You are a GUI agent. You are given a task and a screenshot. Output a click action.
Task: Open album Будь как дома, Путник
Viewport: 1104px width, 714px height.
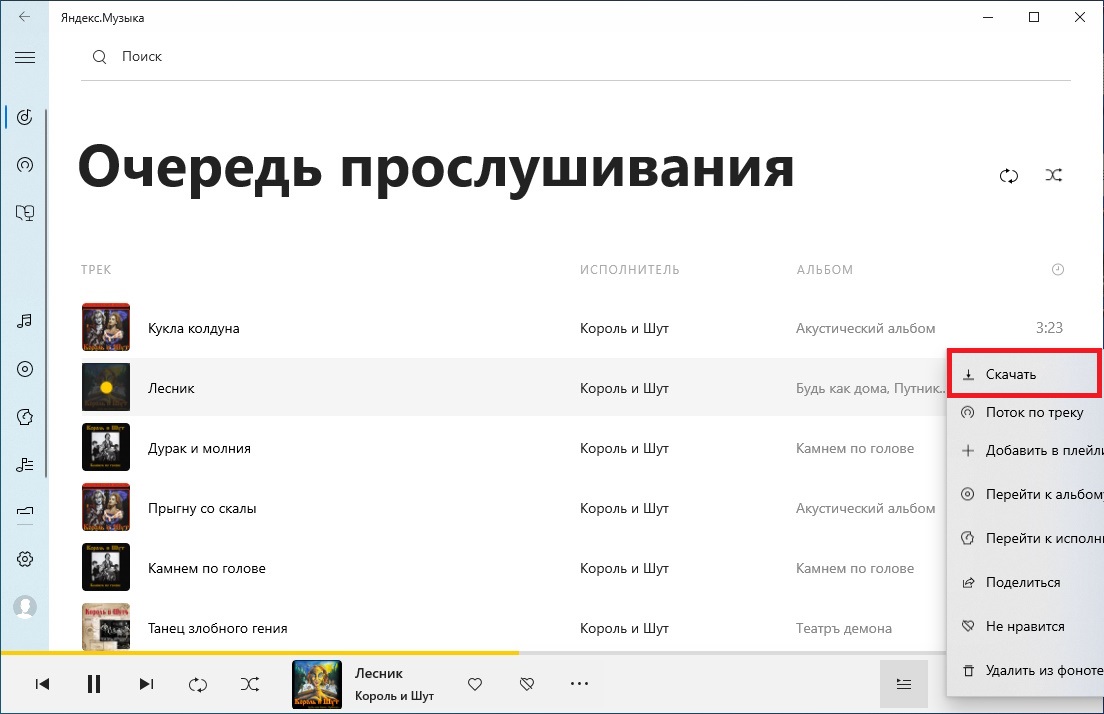coord(871,389)
